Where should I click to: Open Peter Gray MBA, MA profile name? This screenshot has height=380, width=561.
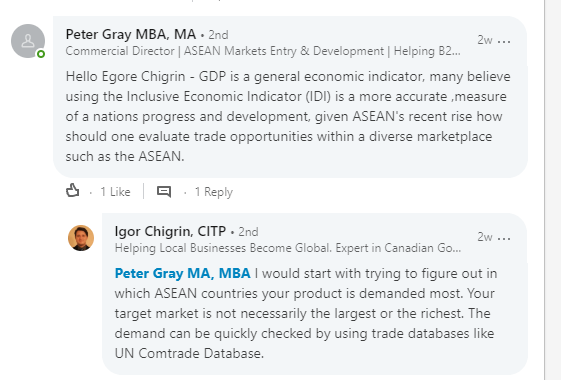(x=131, y=34)
